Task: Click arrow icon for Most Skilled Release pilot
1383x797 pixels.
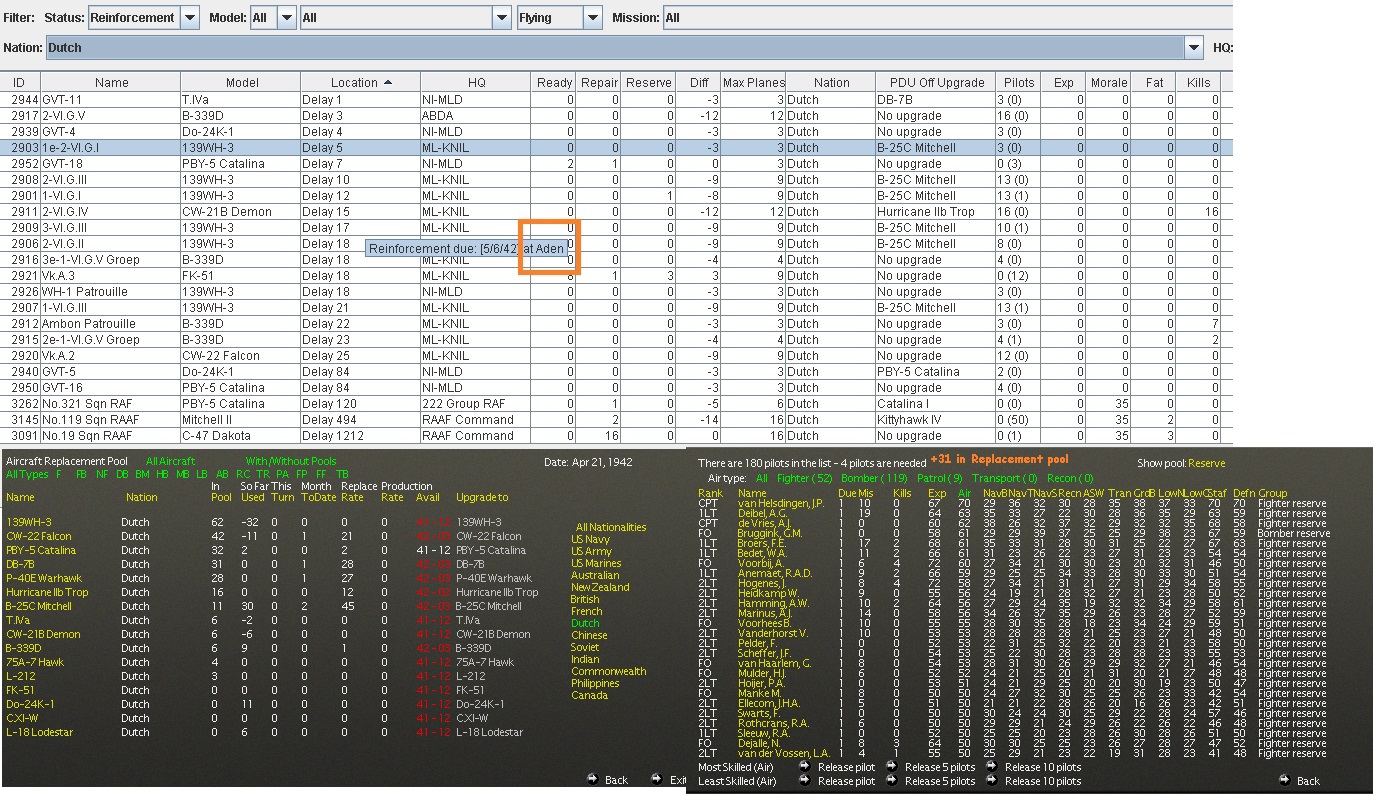Action: (x=804, y=767)
